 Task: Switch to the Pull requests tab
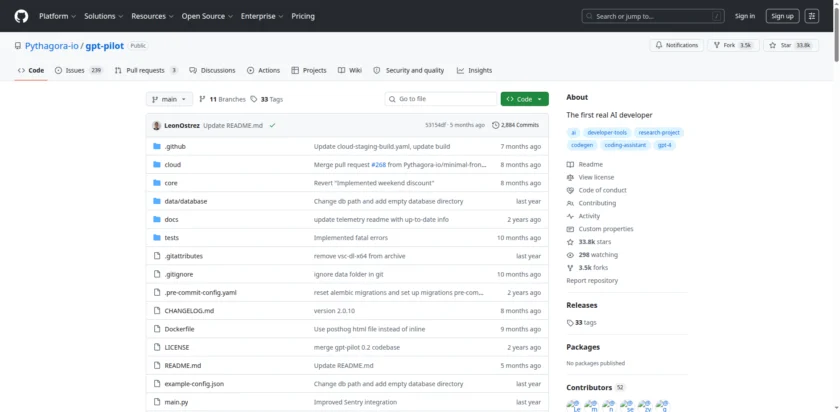point(146,70)
